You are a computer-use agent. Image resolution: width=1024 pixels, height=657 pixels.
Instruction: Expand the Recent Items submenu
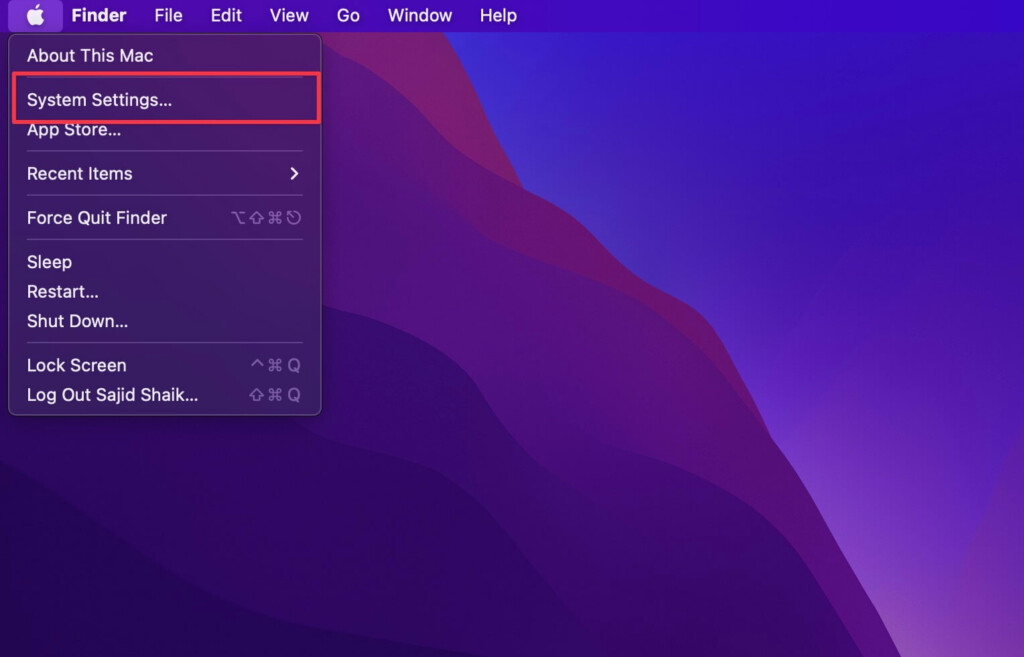click(165, 174)
